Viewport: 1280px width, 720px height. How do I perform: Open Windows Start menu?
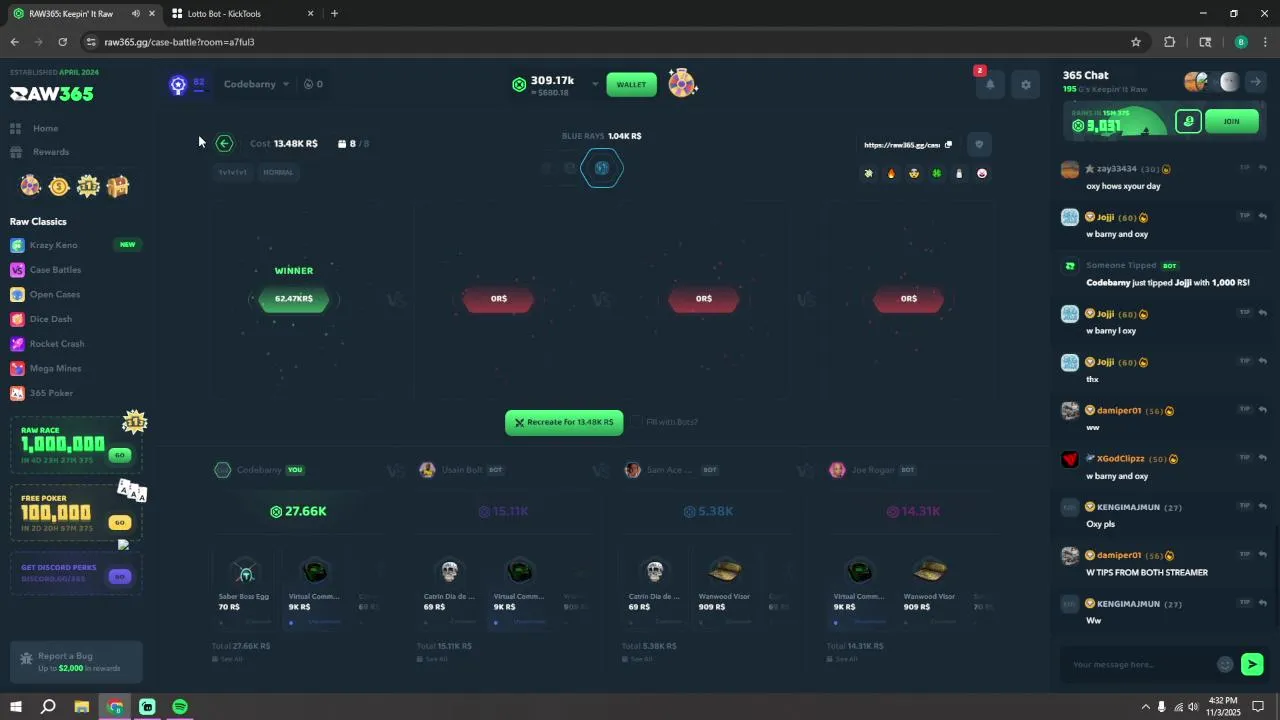coord(15,707)
